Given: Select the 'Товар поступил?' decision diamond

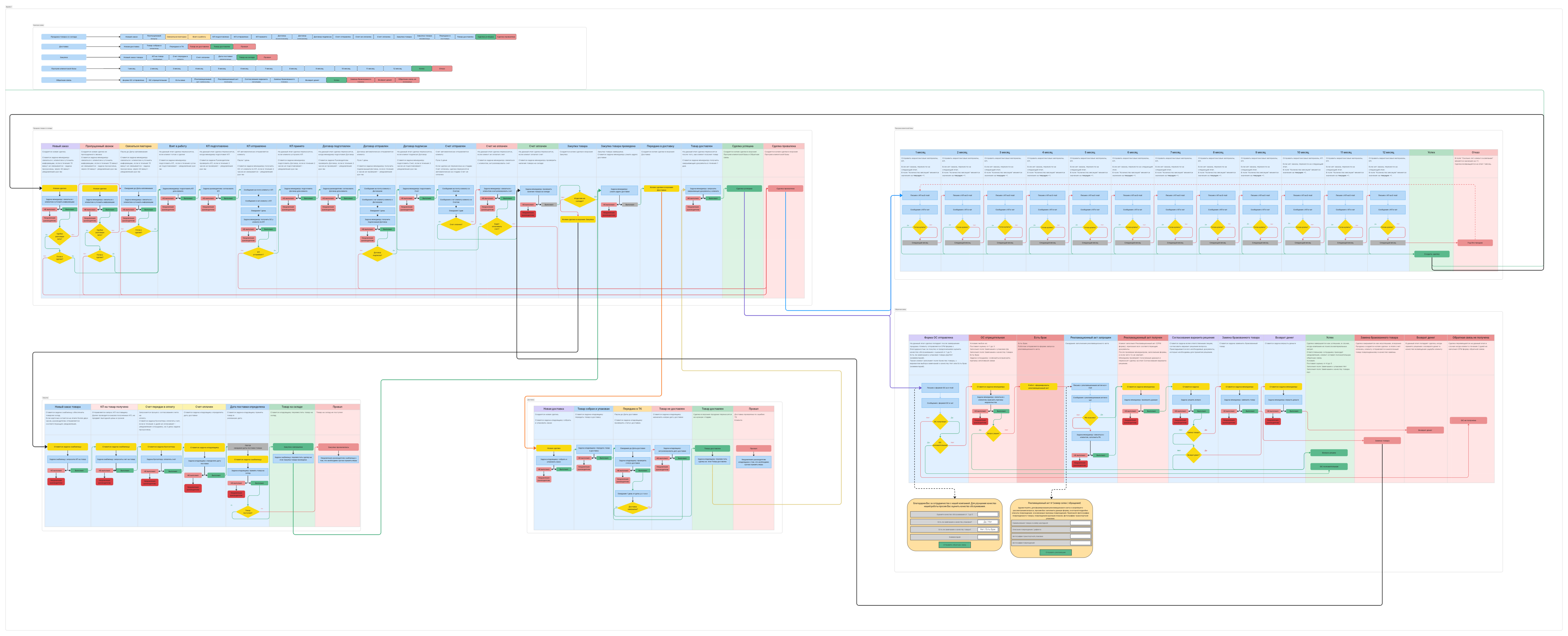Looking at the screenshot, I should click(x=248, y=512).
